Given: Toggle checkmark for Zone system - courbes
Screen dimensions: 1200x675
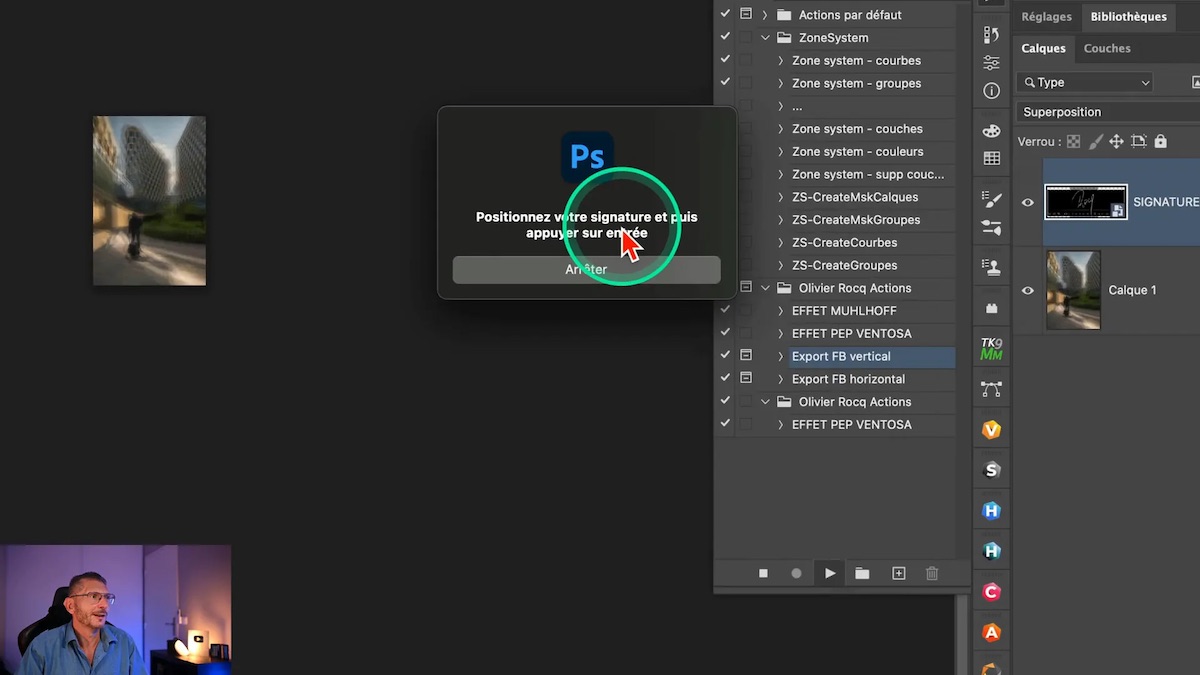Looking at the screenshot, I should point(726,60).
